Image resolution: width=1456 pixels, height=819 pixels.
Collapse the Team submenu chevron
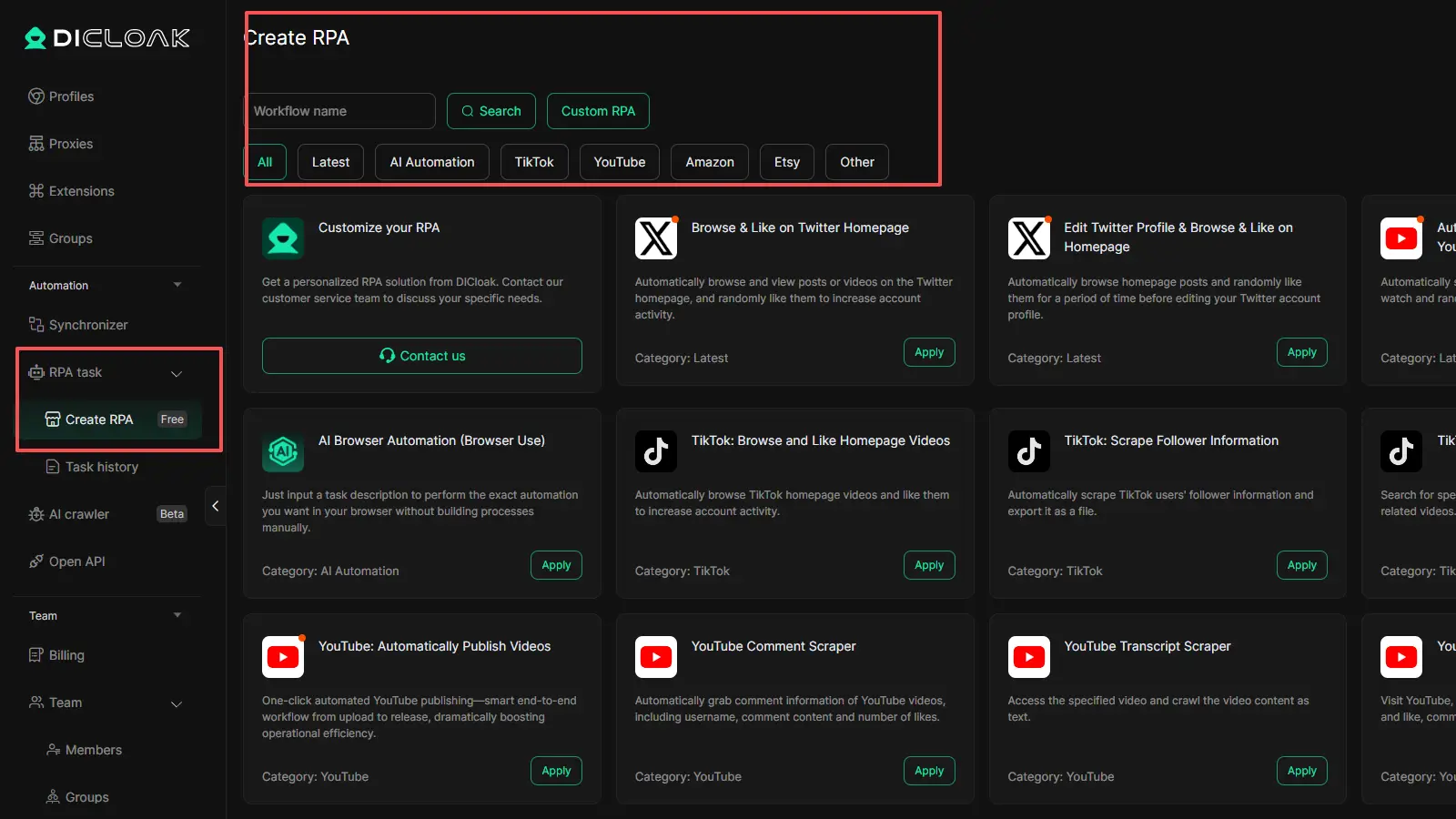[x=177, y=703]
